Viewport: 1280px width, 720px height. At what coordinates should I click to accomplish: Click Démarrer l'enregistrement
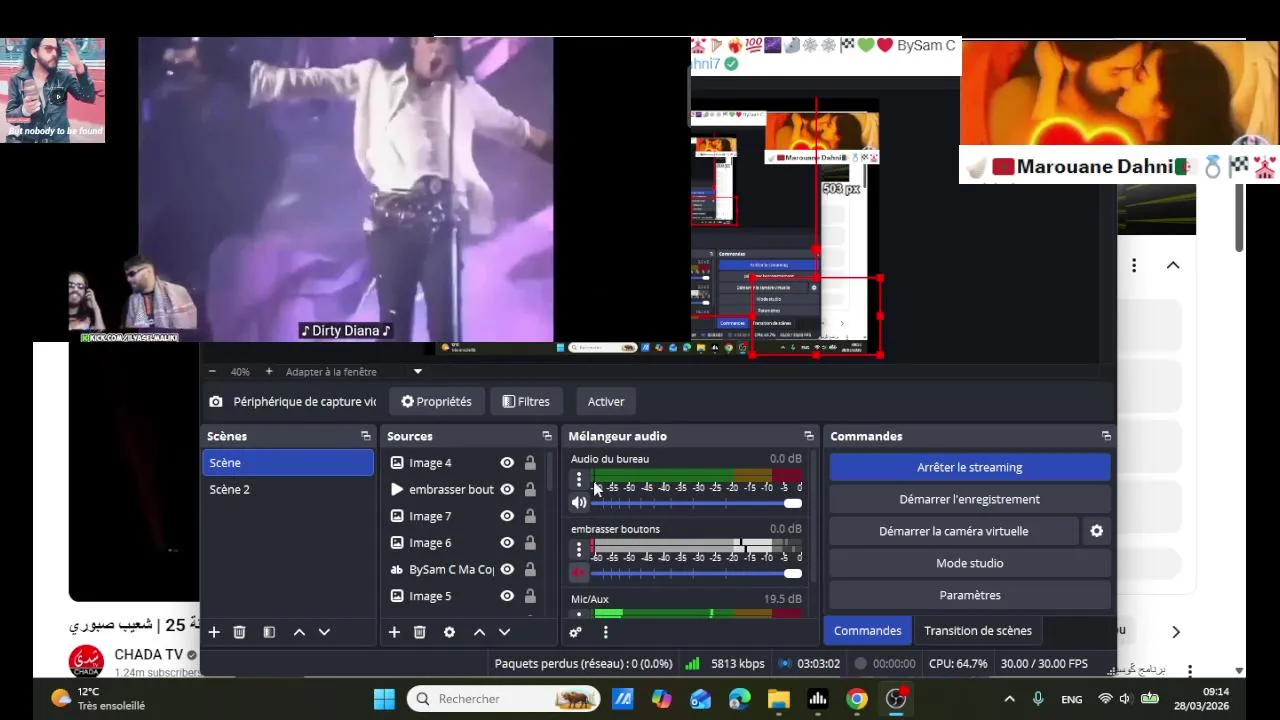tap(970, 499)
